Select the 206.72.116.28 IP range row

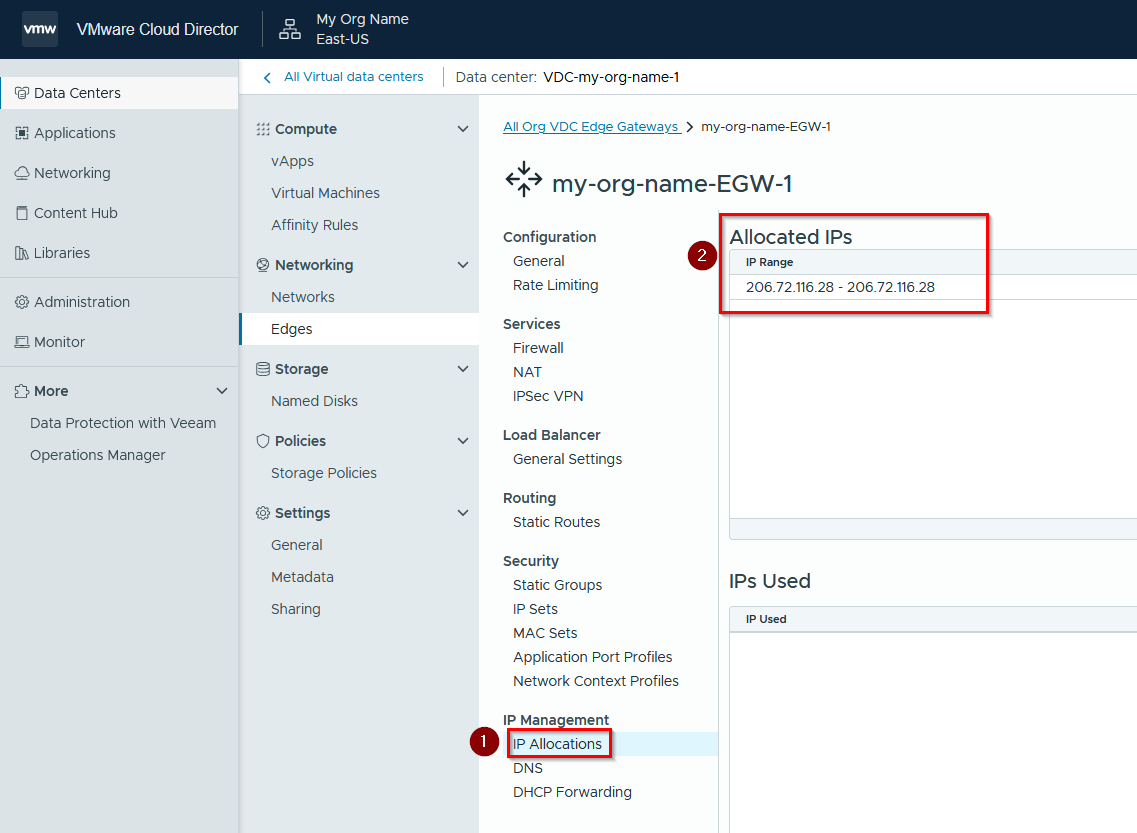coord(933,287)
